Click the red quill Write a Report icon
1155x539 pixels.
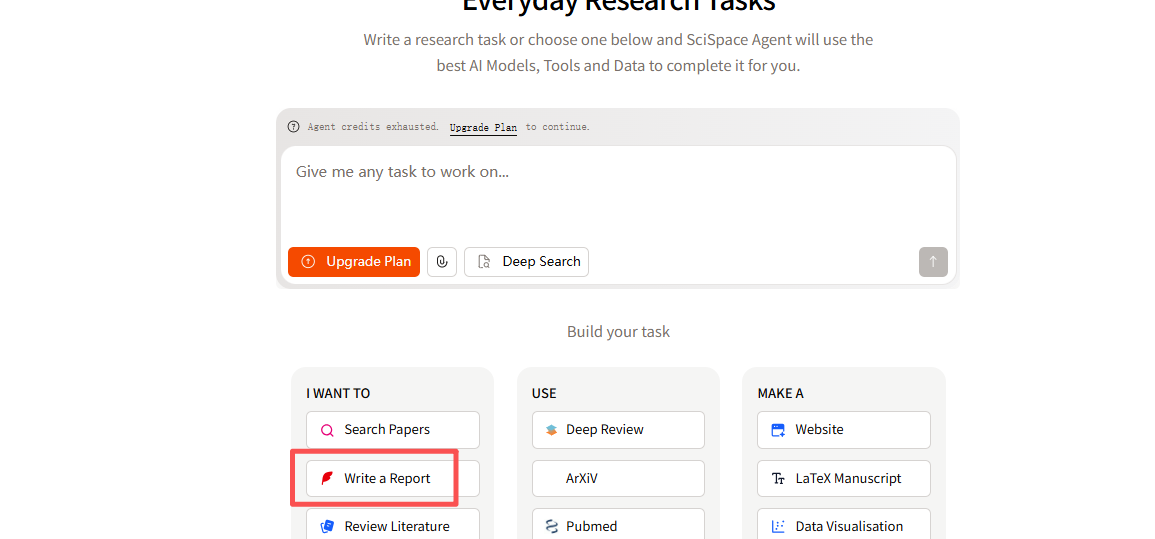point(327,479)
